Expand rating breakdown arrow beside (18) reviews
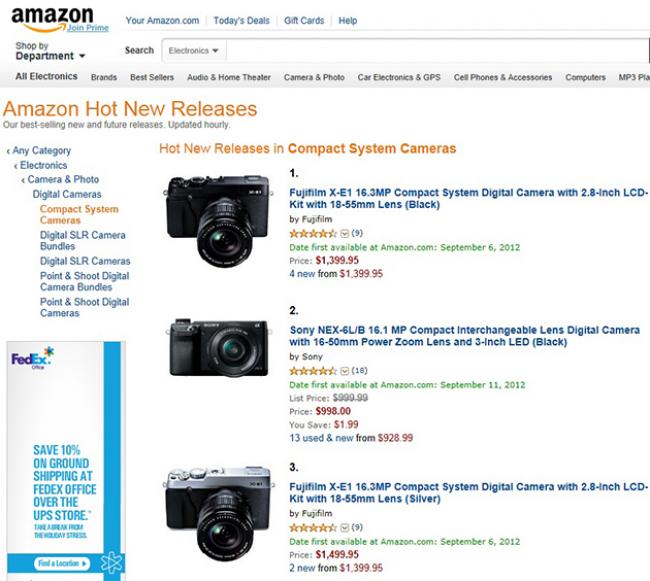The image size is (650, 581). [344, 371]
